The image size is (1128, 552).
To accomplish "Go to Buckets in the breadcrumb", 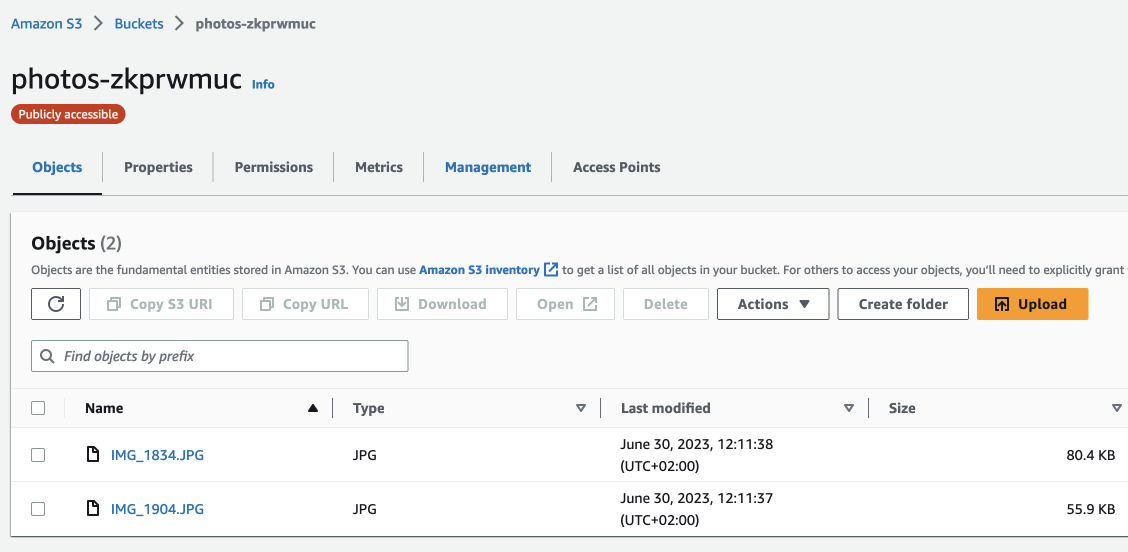I will [x=139, y=23].
